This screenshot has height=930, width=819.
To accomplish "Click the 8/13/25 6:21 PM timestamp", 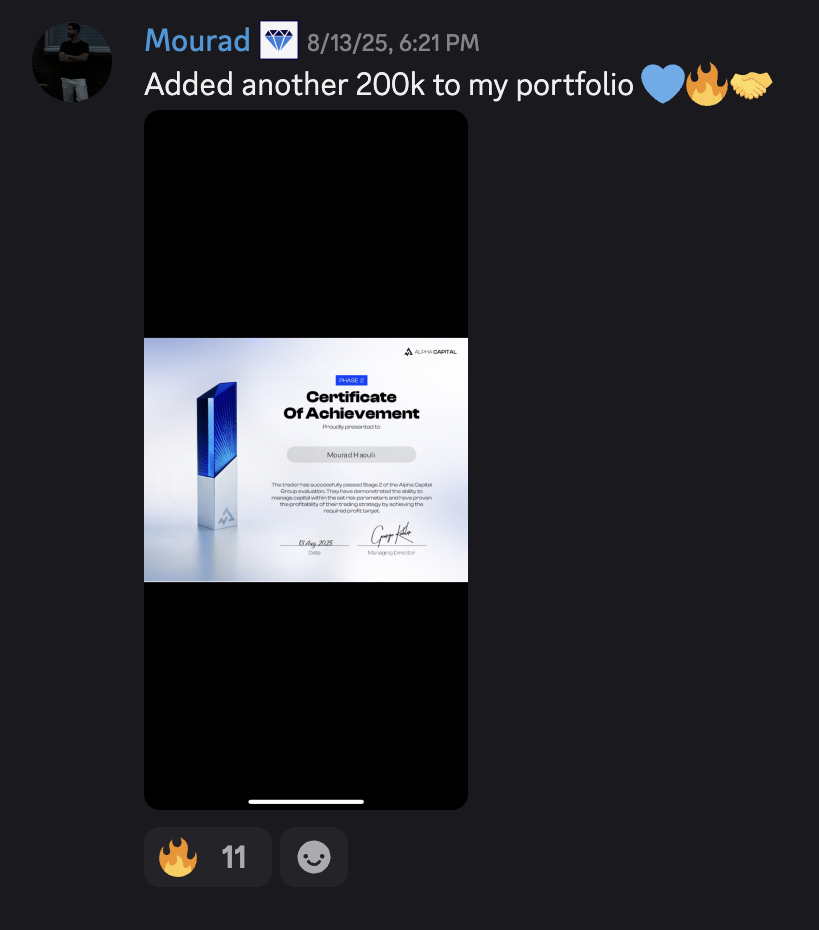I will click(x=393, y=43).
